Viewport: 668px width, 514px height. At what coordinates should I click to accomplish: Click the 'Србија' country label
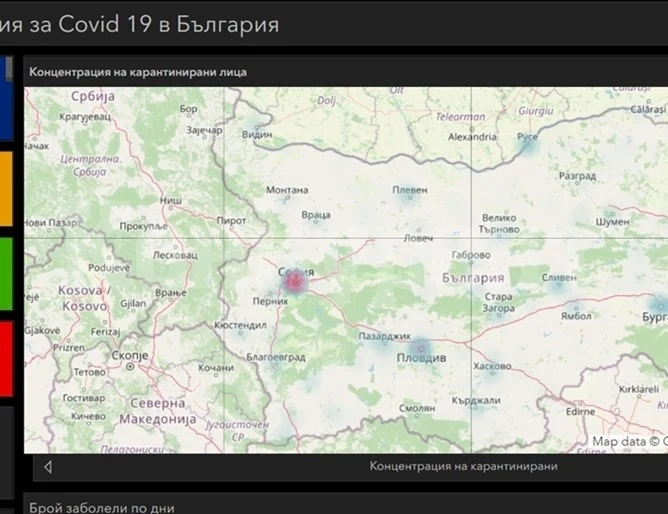(x=93, y=96)
